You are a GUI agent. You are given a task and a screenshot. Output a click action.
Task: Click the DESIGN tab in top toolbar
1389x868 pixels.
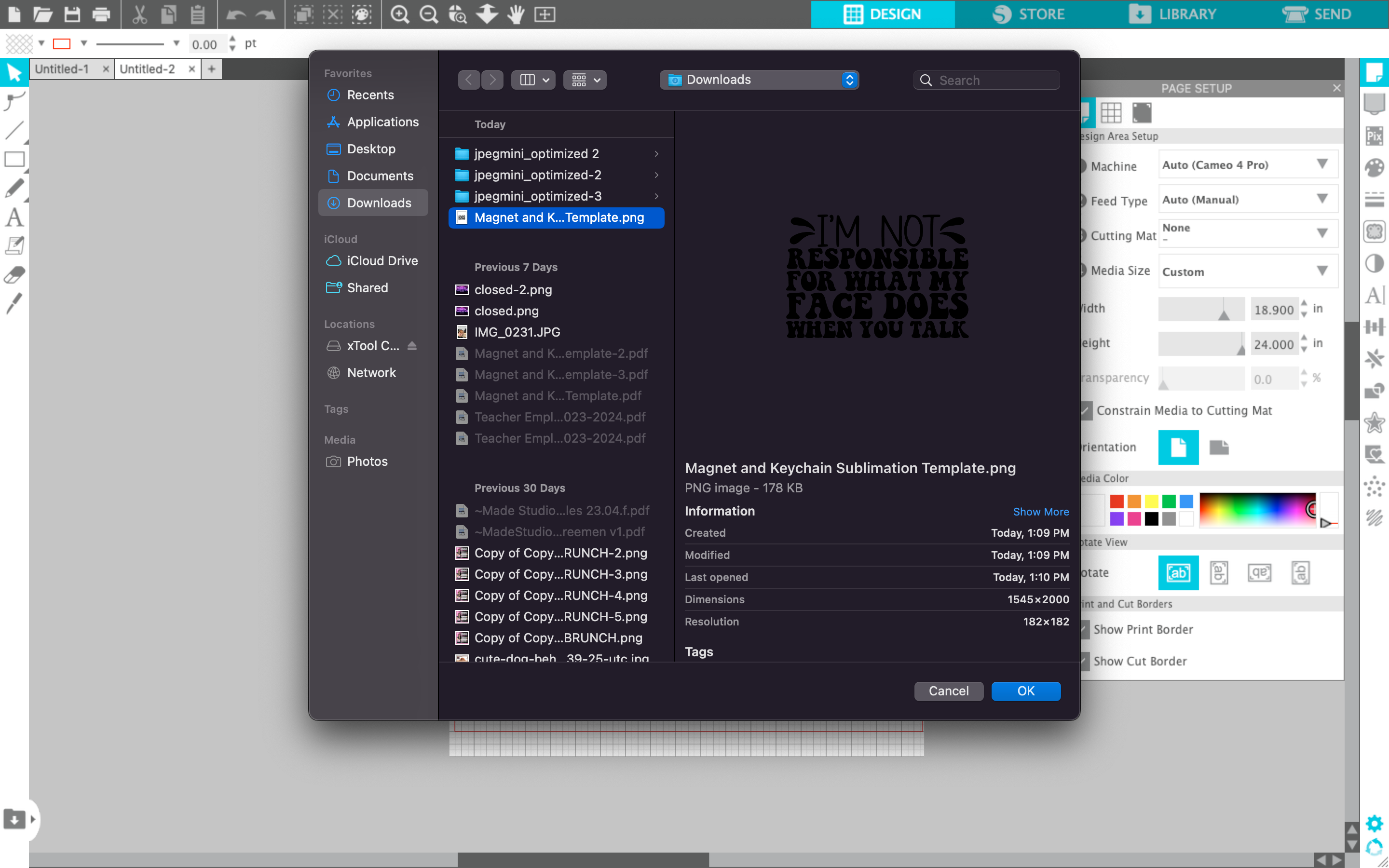(x=884, y=13)
